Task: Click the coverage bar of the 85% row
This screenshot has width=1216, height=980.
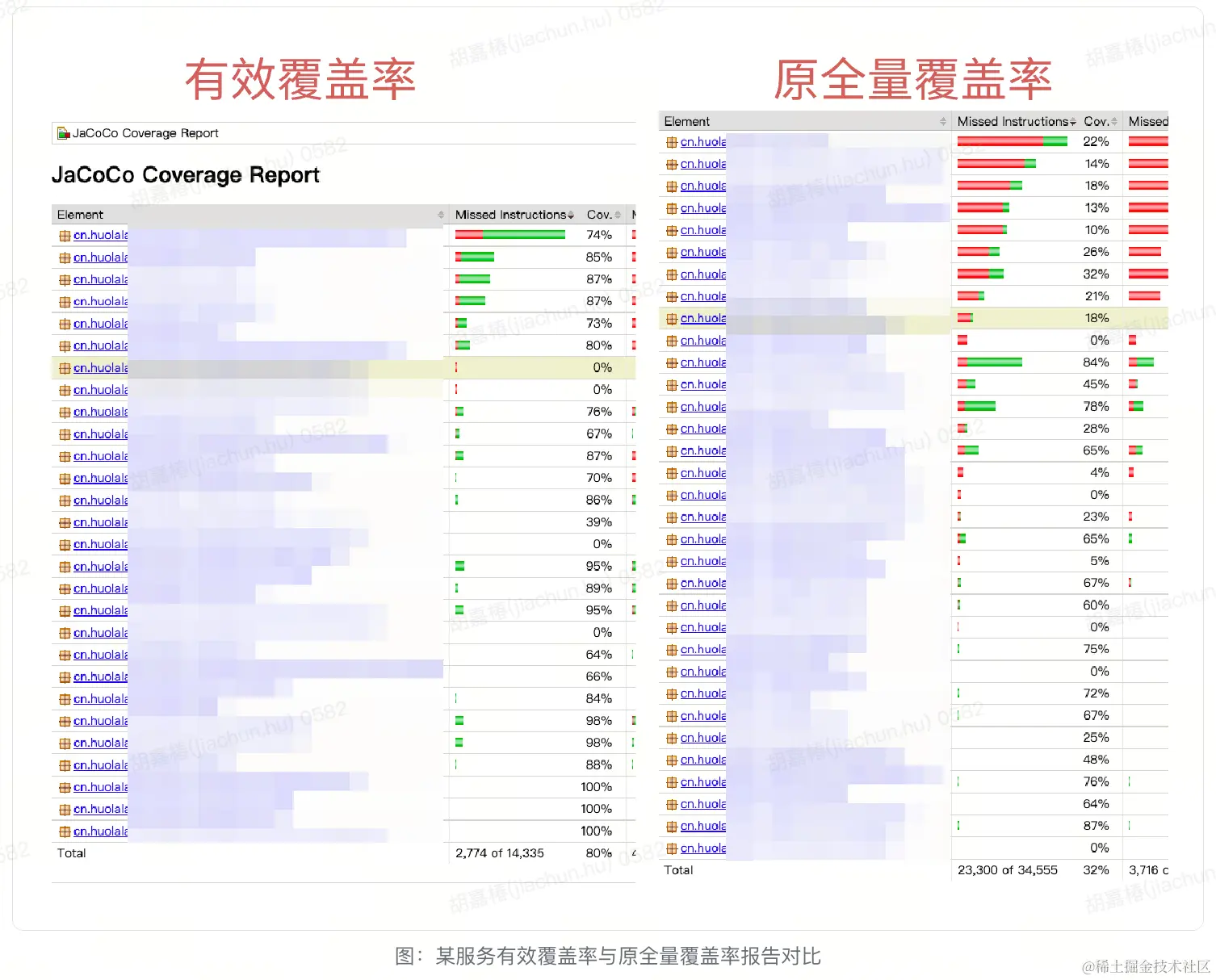Action: 475,257
